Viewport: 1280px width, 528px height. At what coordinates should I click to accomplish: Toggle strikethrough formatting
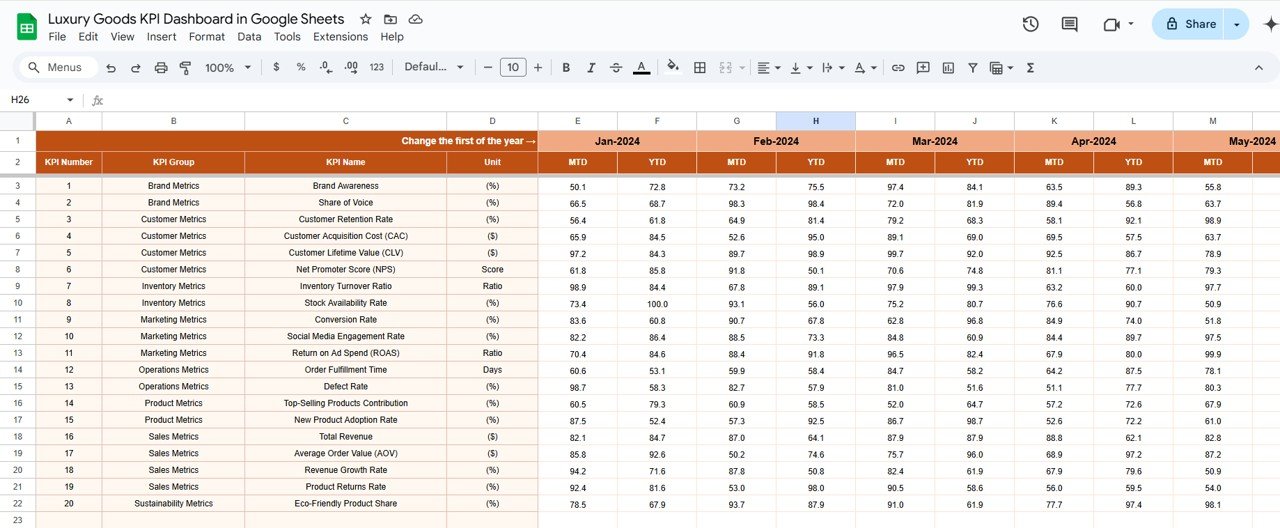[616, 67]
